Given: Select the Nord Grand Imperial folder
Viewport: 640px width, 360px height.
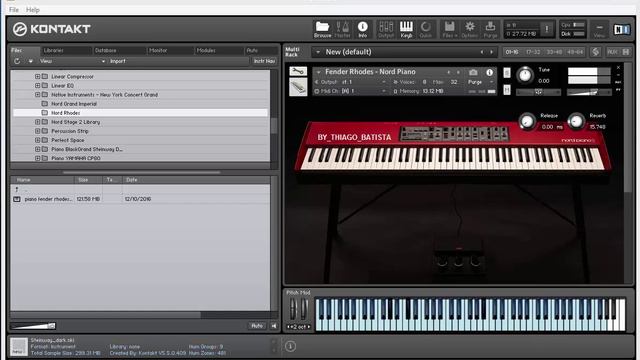Looking at the screenshot, I should [74, 104].
